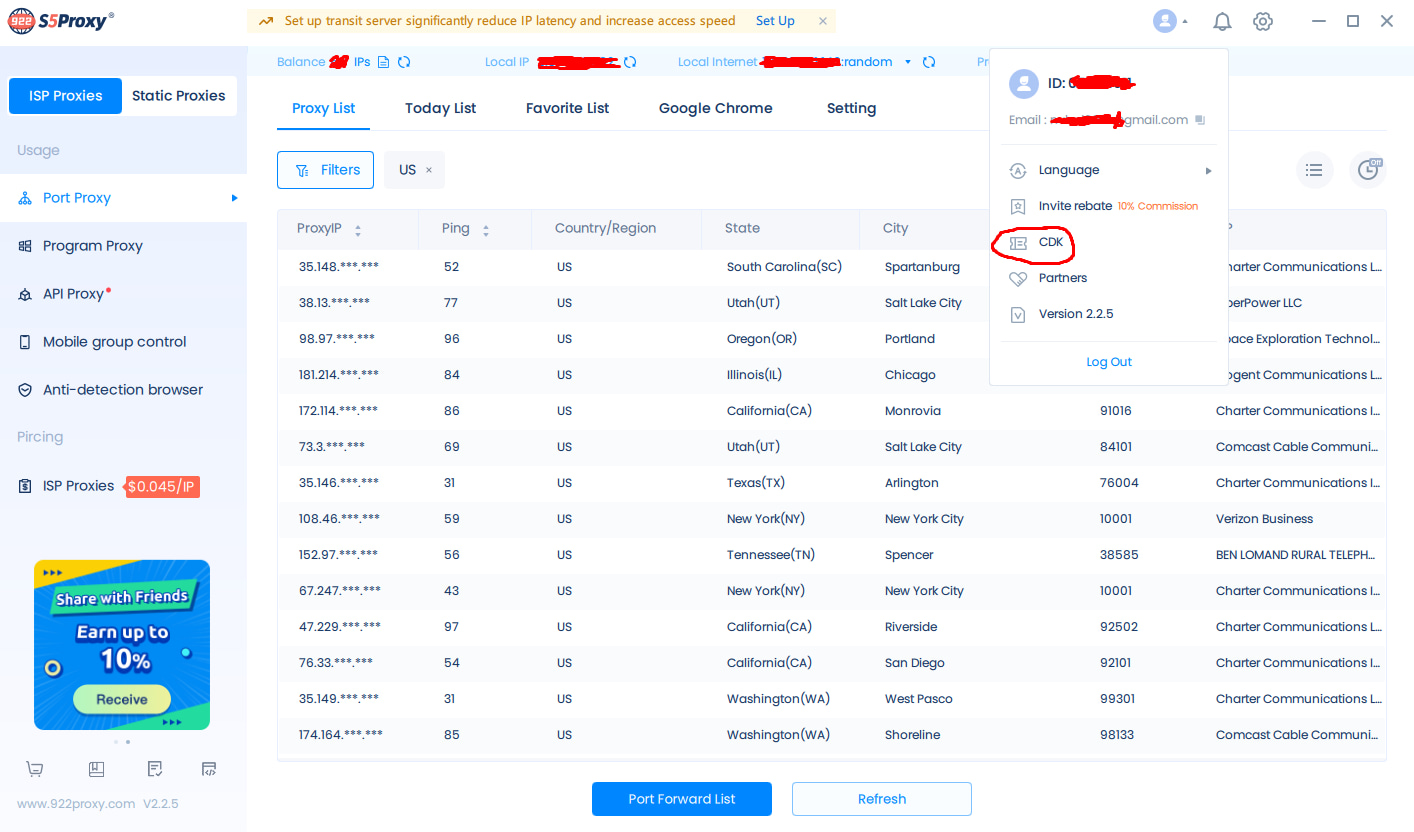Click the shopping cart icon in sidebar
The image size is (1414, 832).
coord(35,769)
